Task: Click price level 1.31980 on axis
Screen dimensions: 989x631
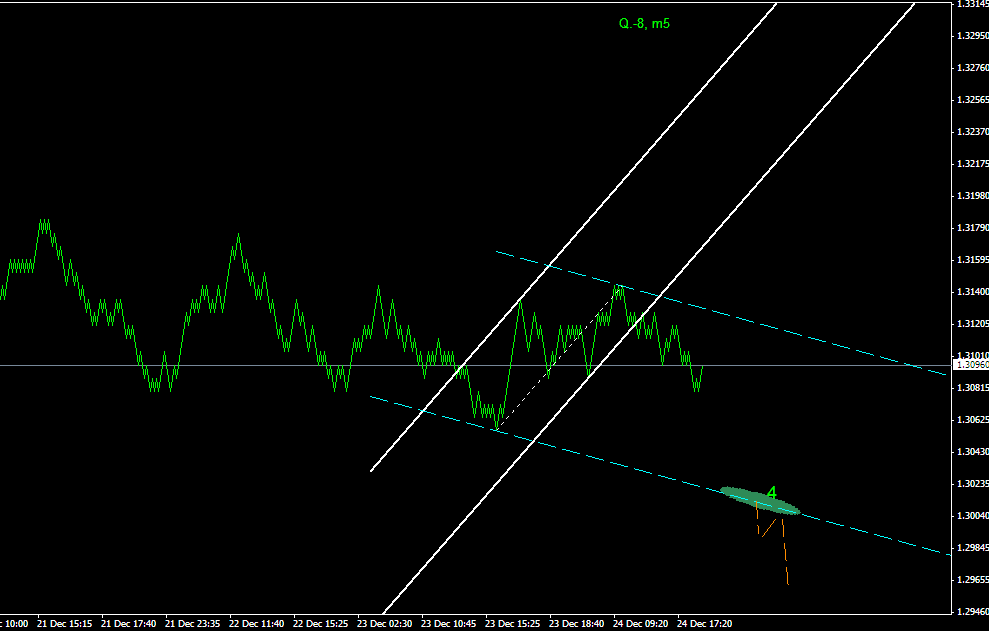Action: click(973, 196)
